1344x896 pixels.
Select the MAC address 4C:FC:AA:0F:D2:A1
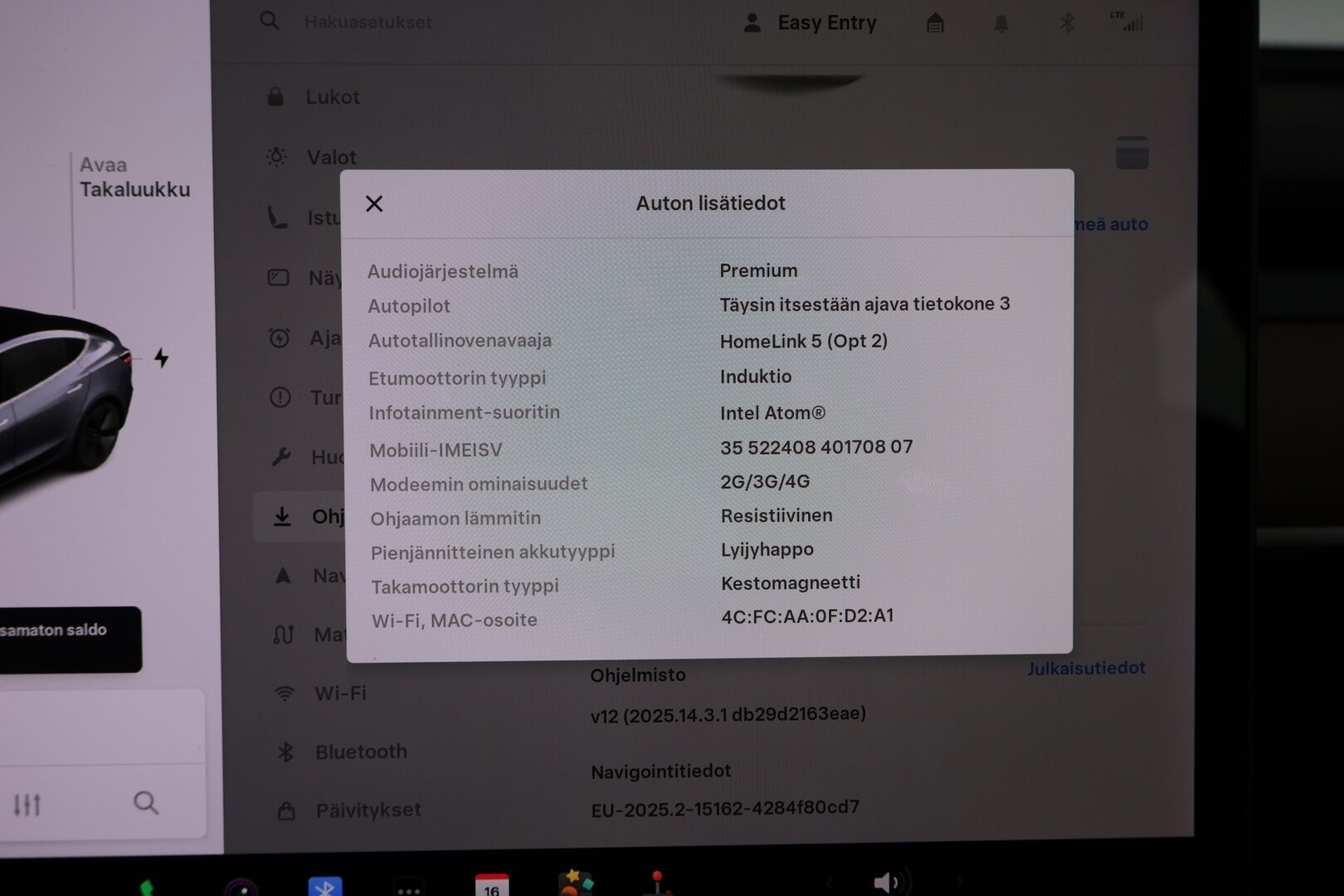(x=807, y=616)
